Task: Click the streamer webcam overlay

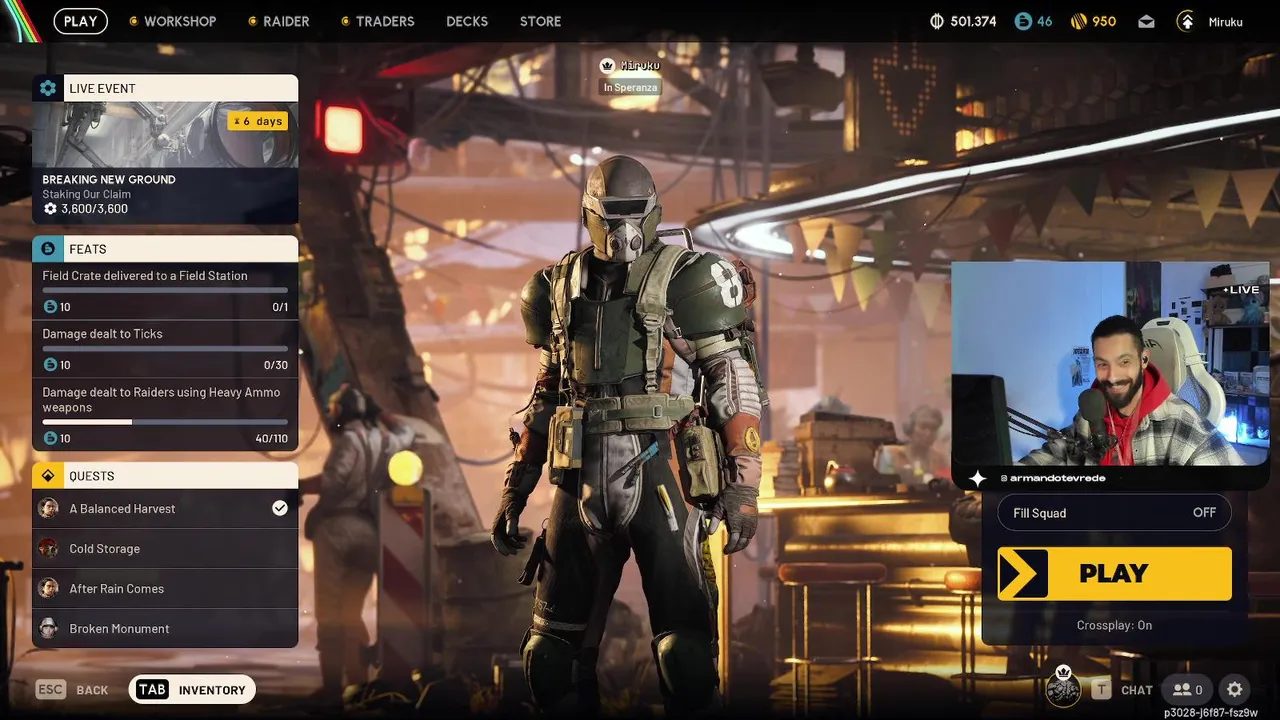Action: pyautogui.click(x=1110, y=364)
